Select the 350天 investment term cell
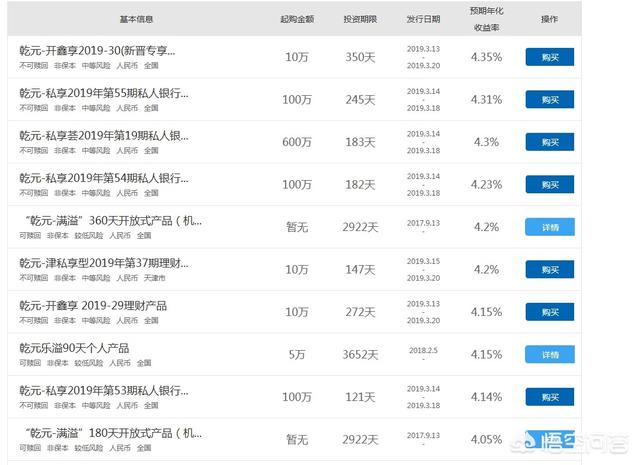 (x=360, y=57)
